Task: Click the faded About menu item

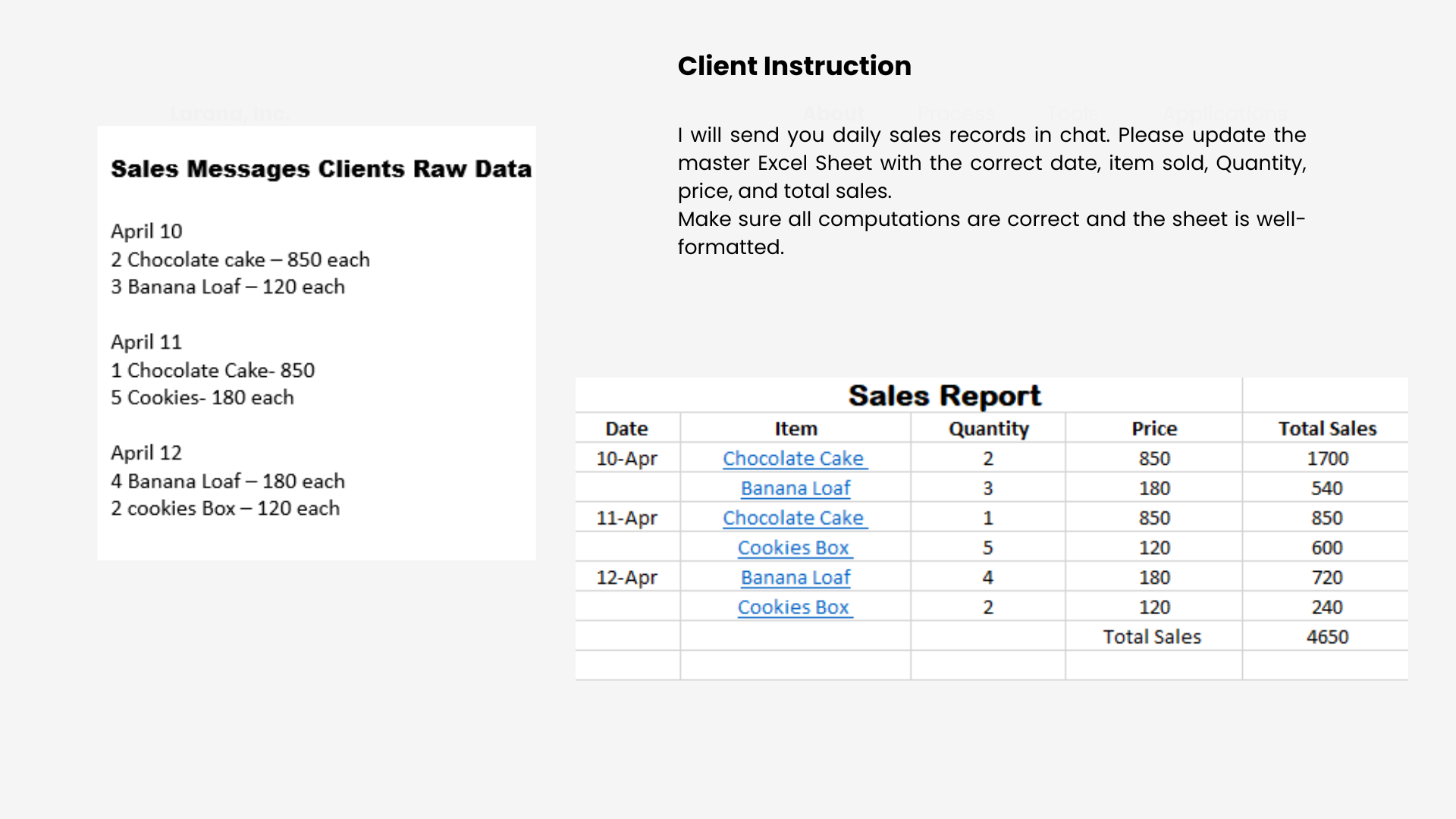Action: point(833,114)
